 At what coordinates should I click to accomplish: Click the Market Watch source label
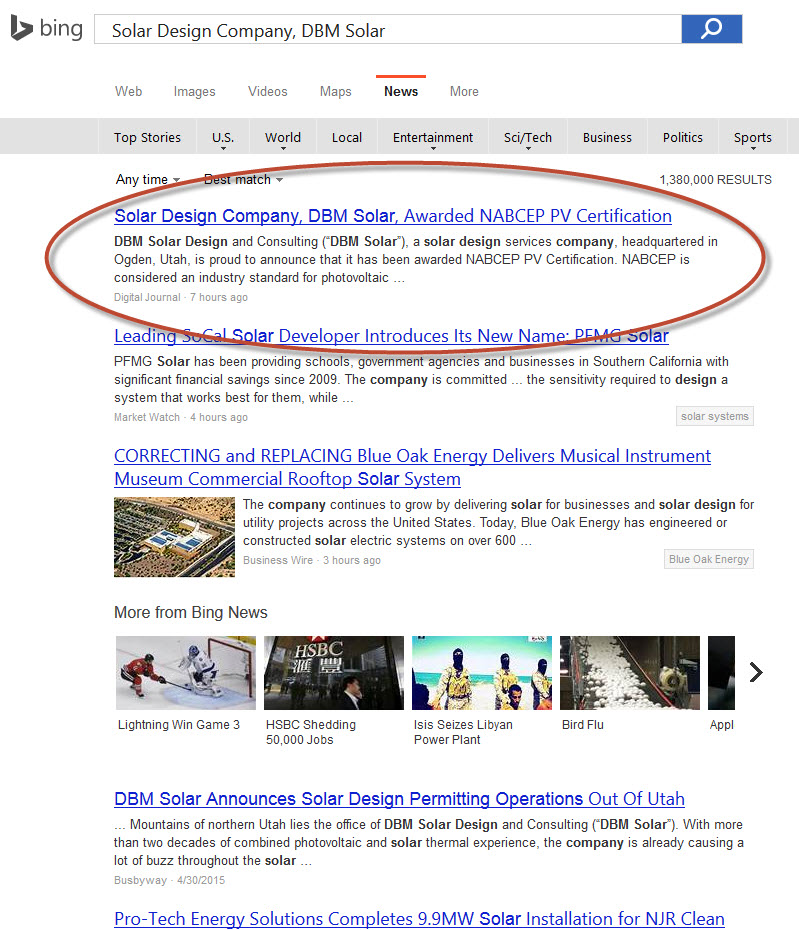(x=147, y=417)
